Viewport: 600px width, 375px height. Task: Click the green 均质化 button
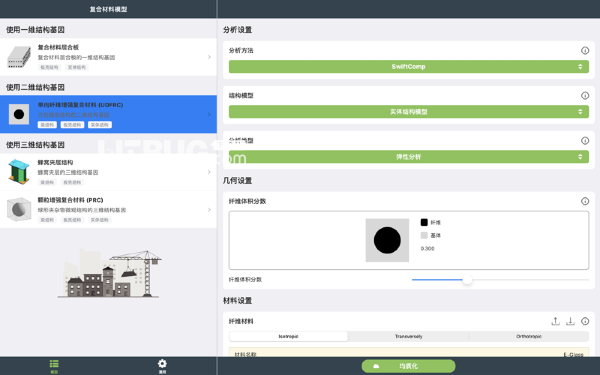click(x=408, y=366)
